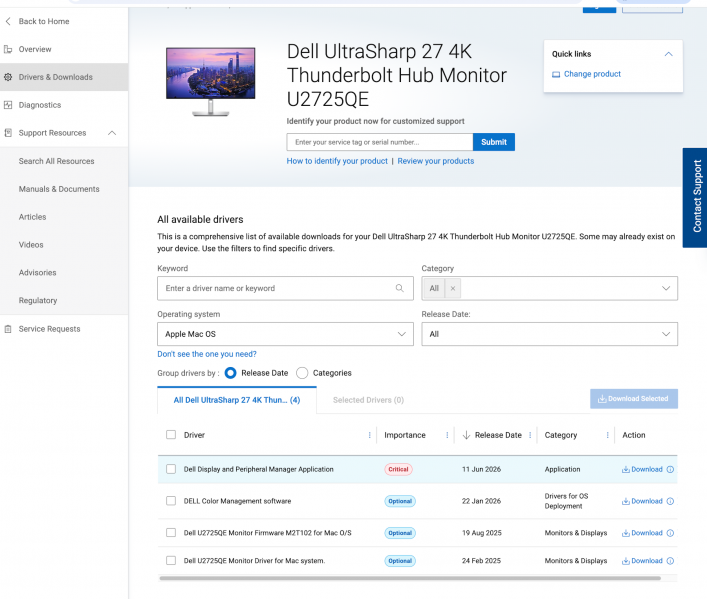The height and width of the screenshot is (599, 707).
Task: Follow Review your products link
Action: click(x=436, y=161)
